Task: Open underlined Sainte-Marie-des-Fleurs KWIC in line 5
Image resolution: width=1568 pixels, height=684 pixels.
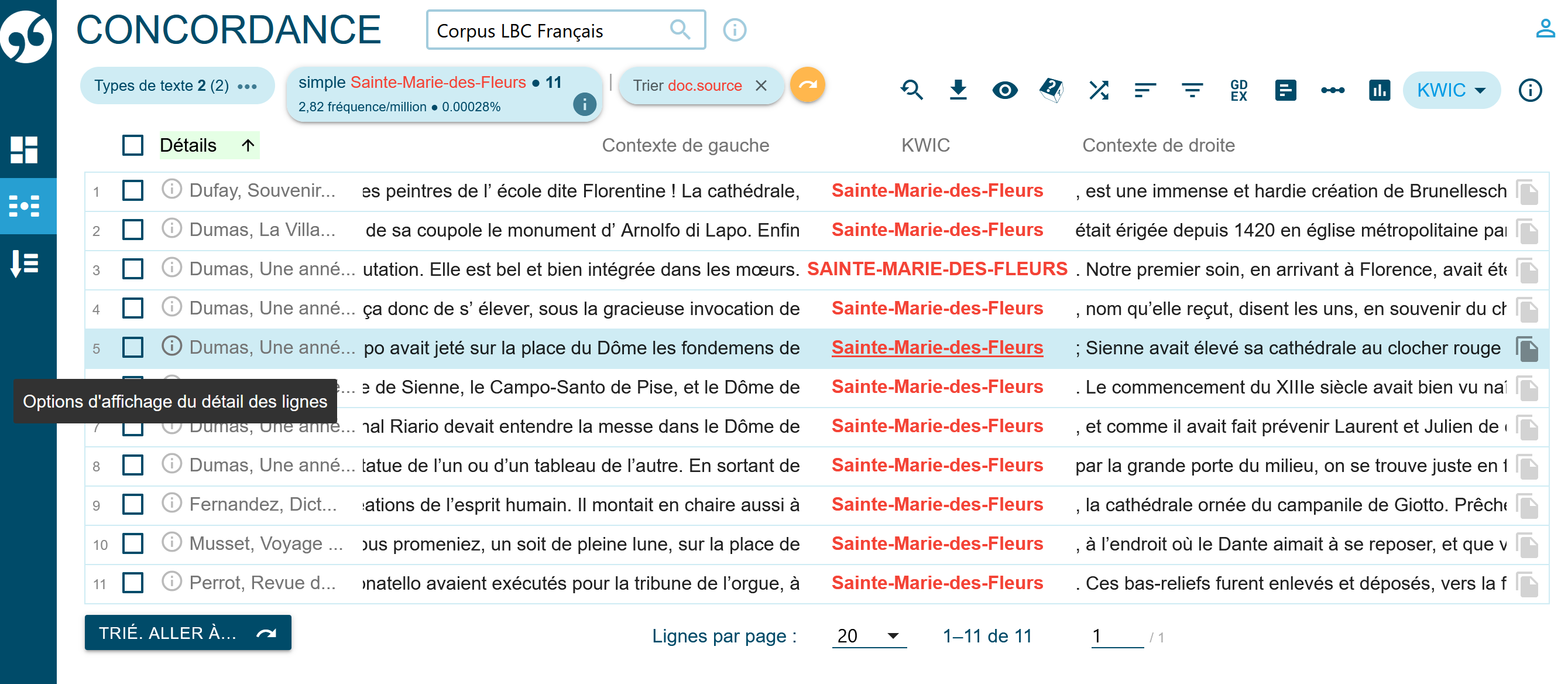Action: (938, 347)
